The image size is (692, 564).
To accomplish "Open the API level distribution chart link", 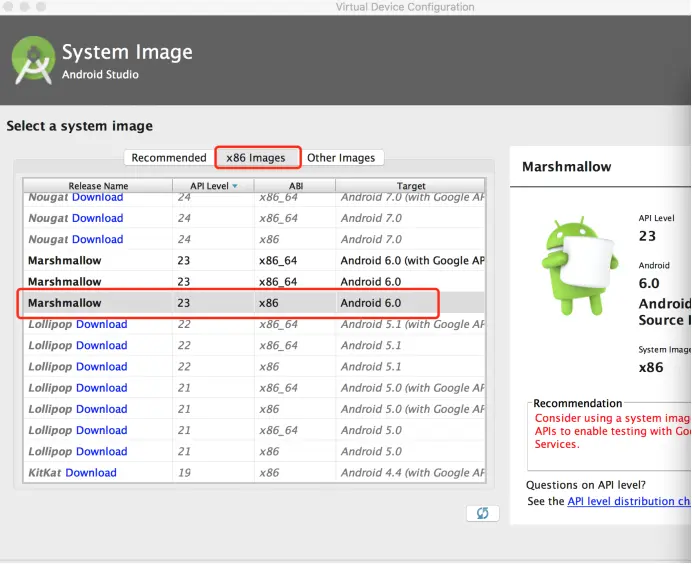I will pos(628,501).
